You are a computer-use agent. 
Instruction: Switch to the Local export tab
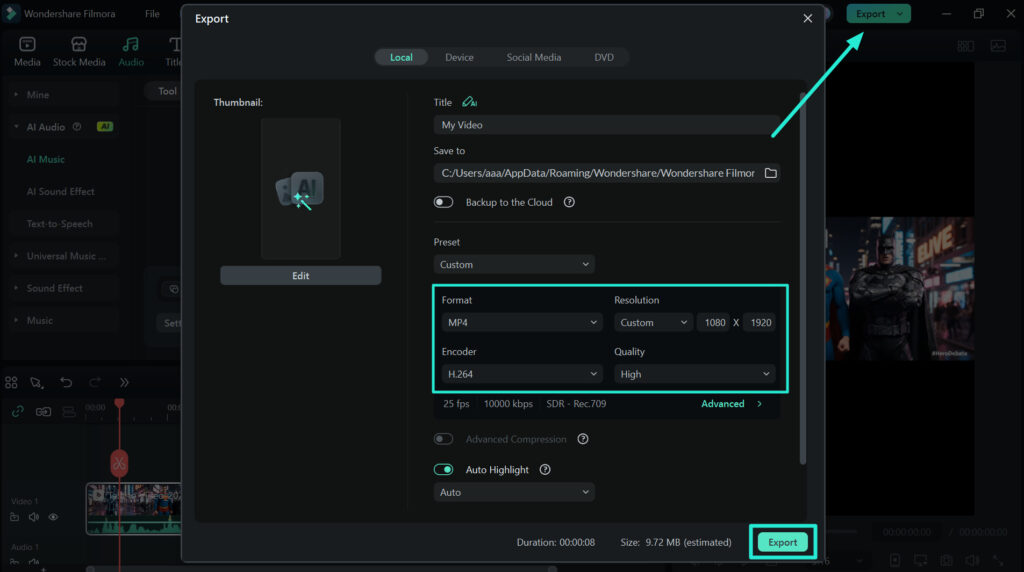coord(401,57)
